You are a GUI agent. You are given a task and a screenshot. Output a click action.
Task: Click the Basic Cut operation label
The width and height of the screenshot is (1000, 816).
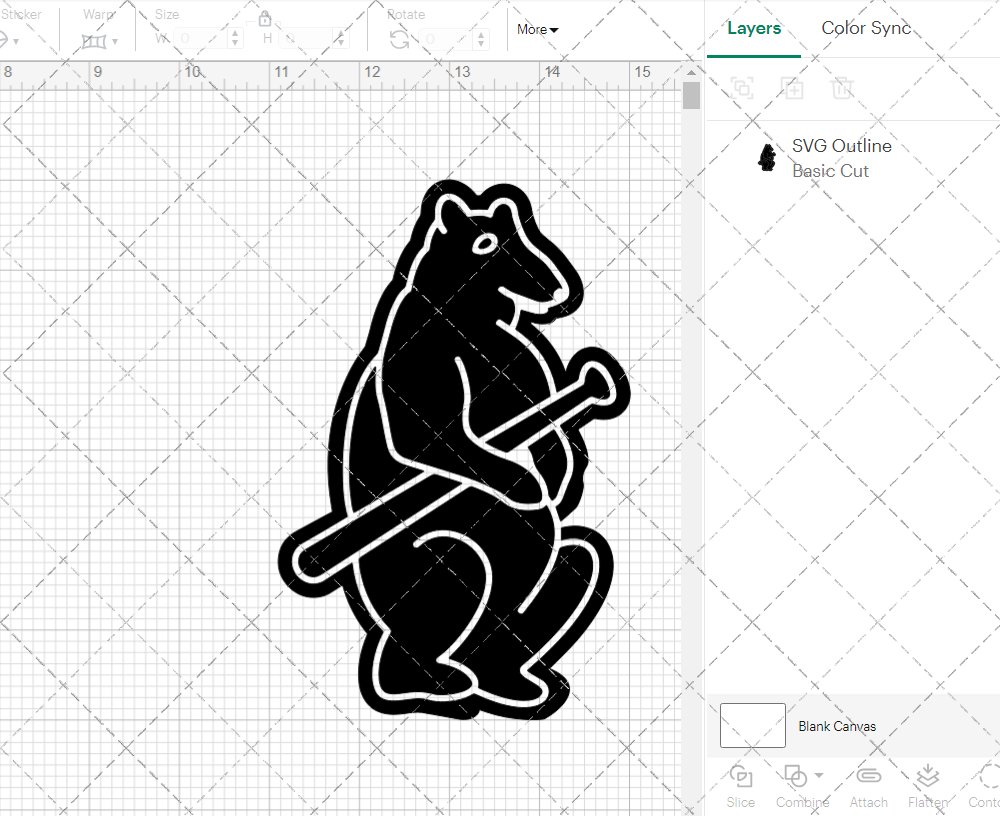click(830, 171)
